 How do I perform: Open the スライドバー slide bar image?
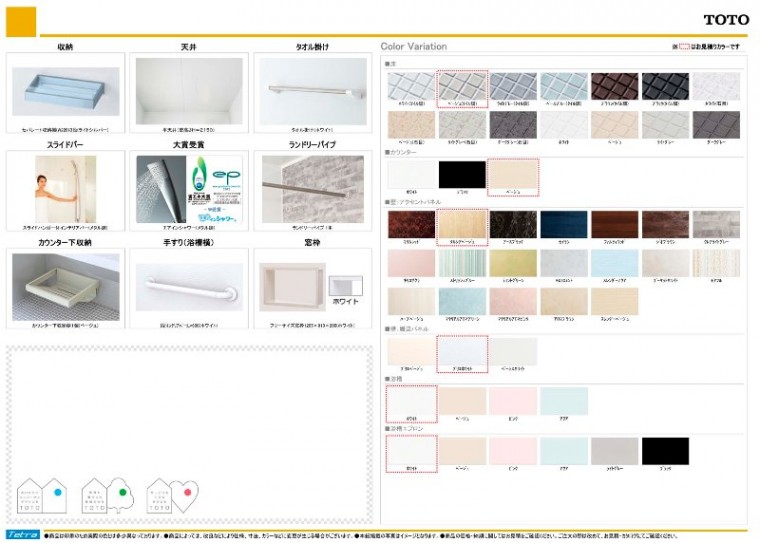pyautogui.click(x=65, y=189)
